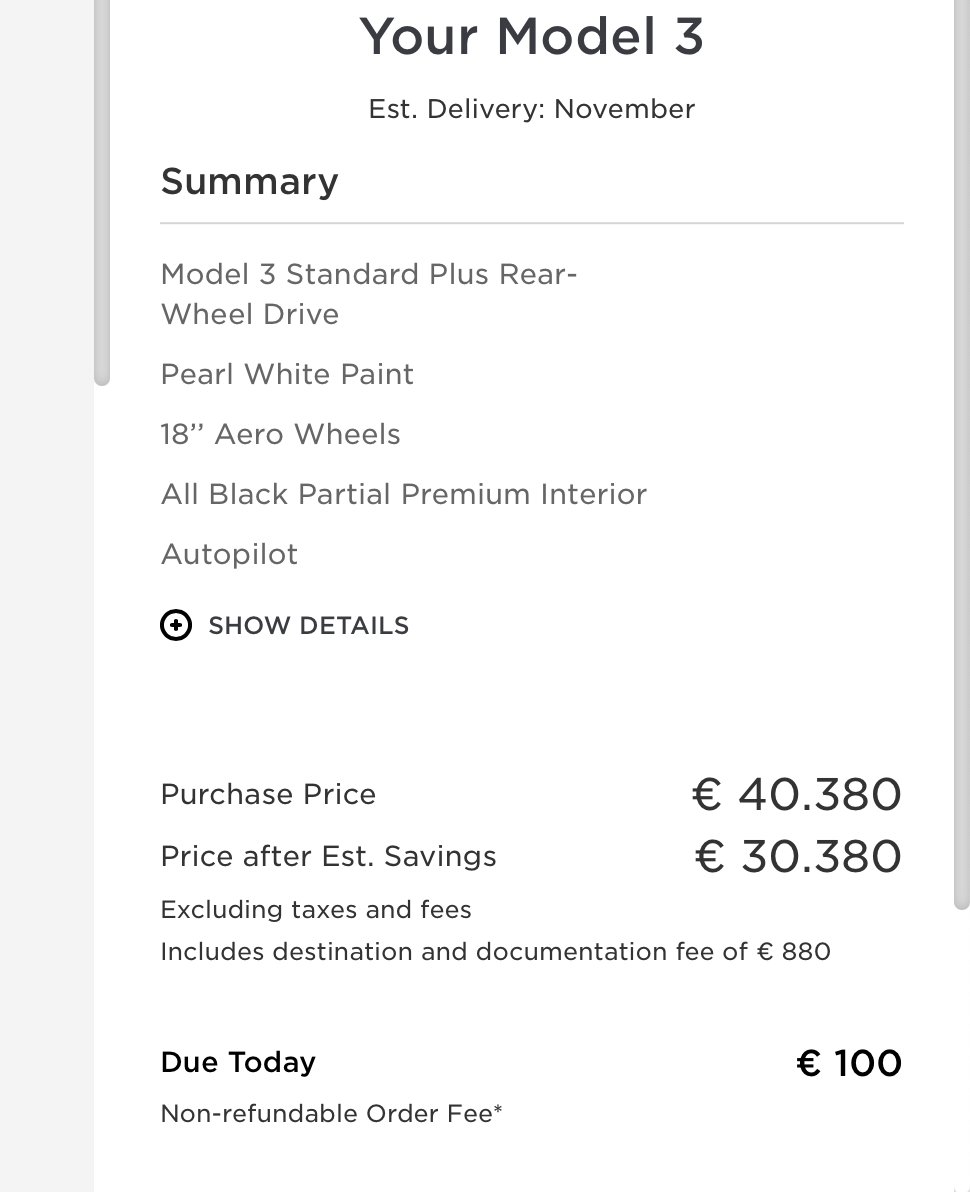Click the left panel vertical scrollbar
The height and width of the screenshot is (1192, 970).
click(x=101, y=190)
